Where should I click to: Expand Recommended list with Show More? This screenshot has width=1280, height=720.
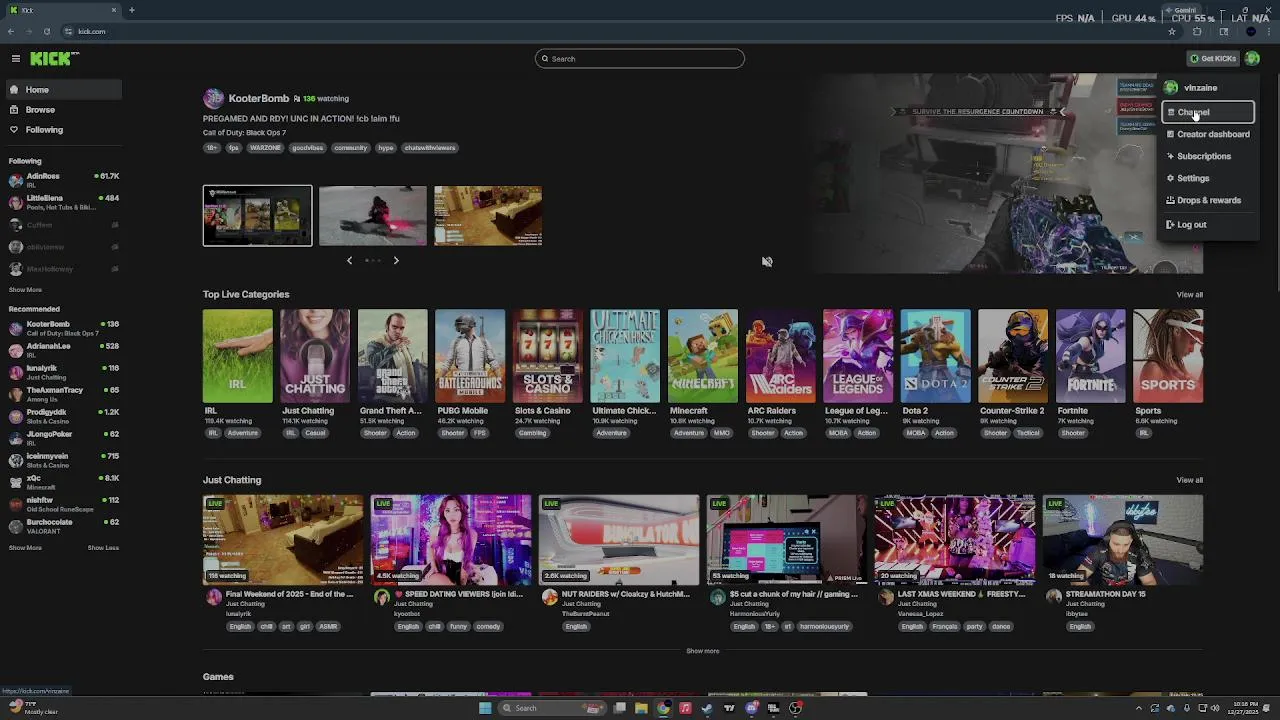25,548
